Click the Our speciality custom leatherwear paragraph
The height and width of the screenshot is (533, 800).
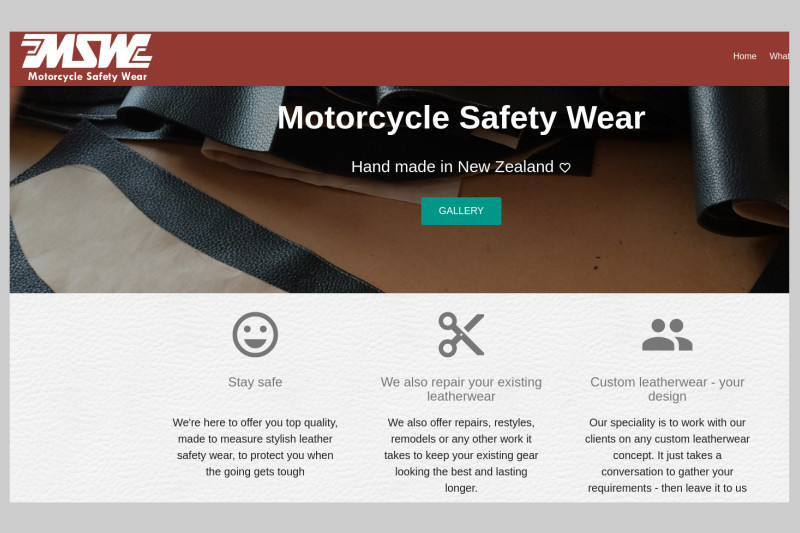(667, 455)
